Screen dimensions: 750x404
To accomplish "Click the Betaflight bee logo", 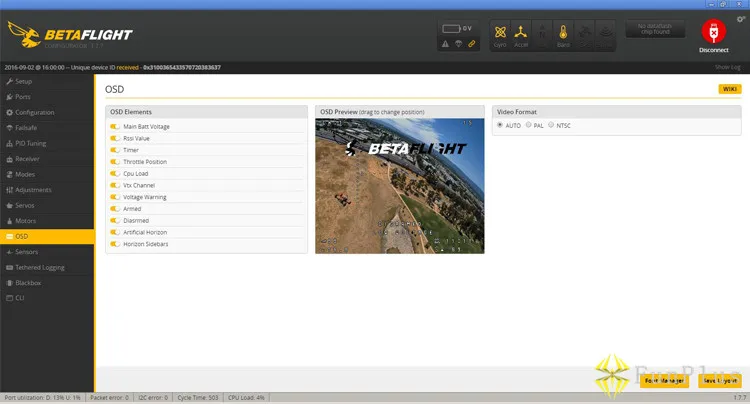I will point(24,34).
